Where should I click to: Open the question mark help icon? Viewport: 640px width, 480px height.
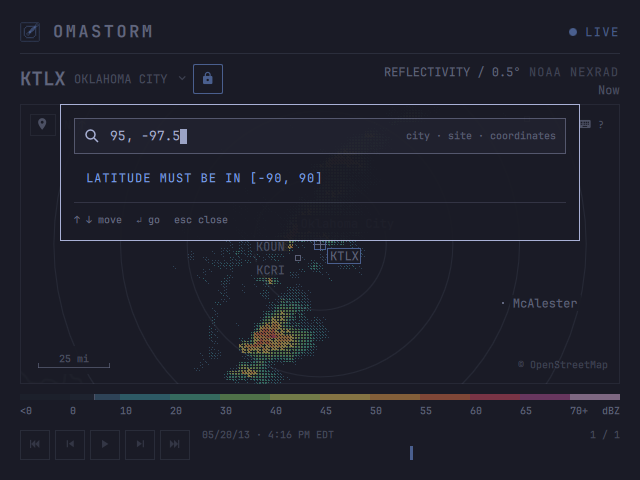[x=601, y=124]
